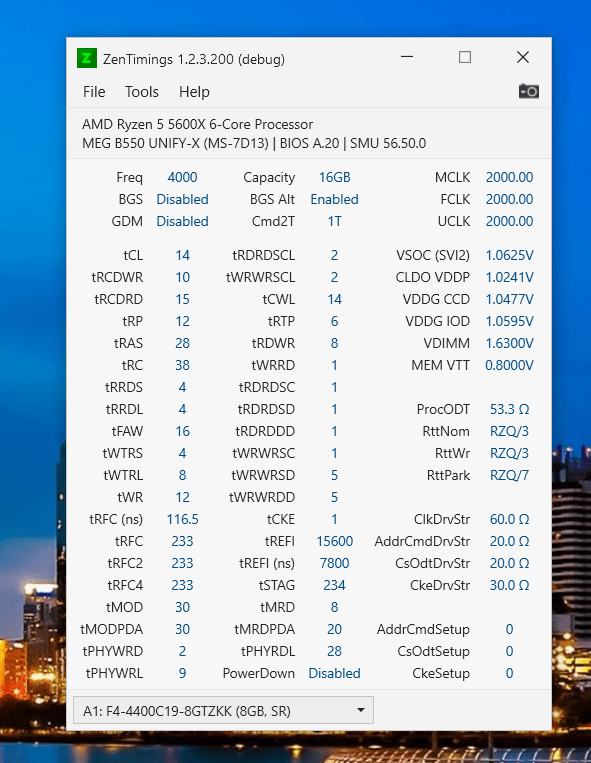The height and width of the screenshot is (763, 591).
Task: Click the tMRDPDA value 20
Action: click(334, 629)
